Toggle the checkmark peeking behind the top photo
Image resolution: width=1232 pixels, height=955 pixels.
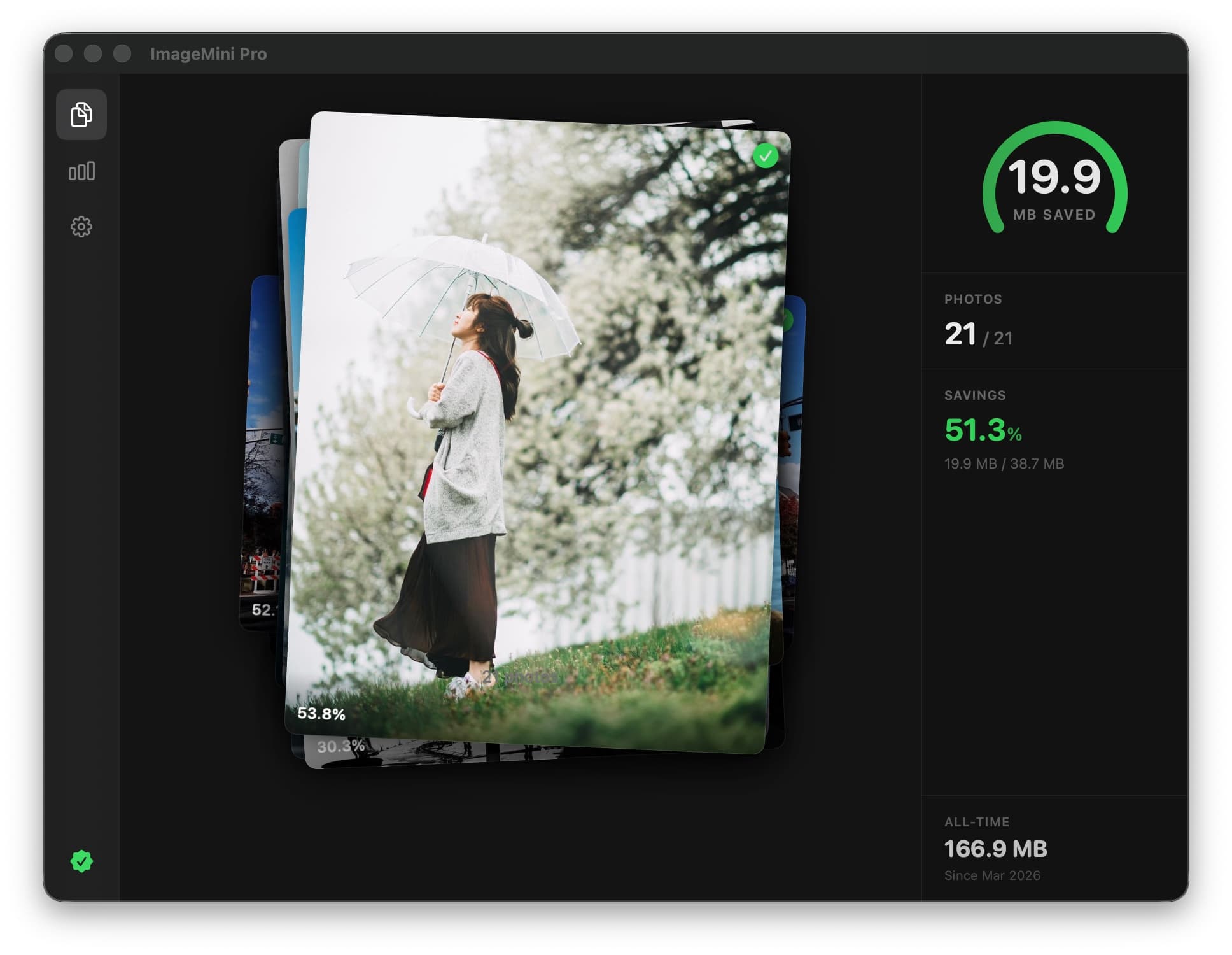click(789, 322)
